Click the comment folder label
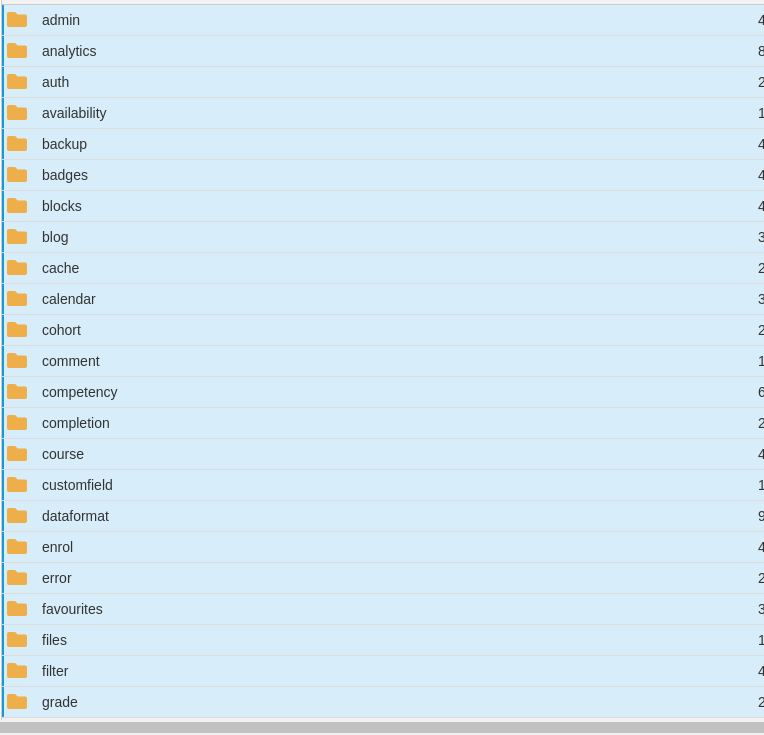Screen dimensions: 764x735 [71, 361]
